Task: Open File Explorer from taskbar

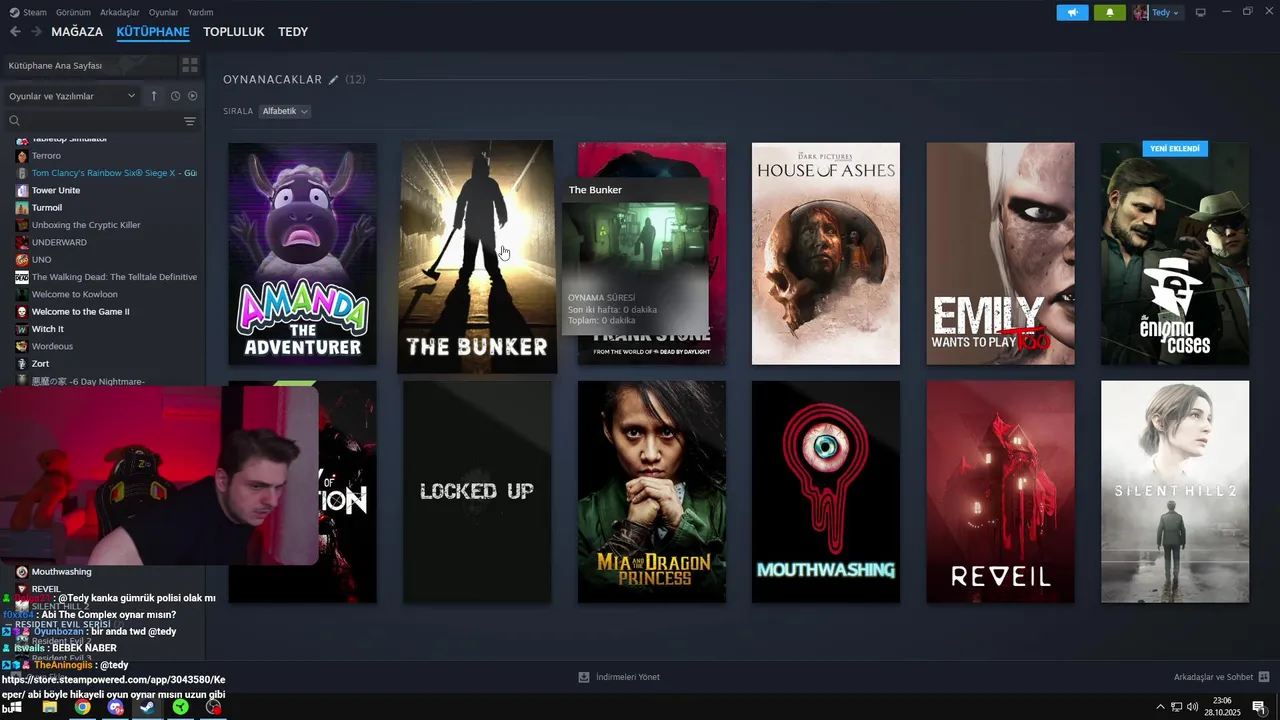Action: point(49,707)
